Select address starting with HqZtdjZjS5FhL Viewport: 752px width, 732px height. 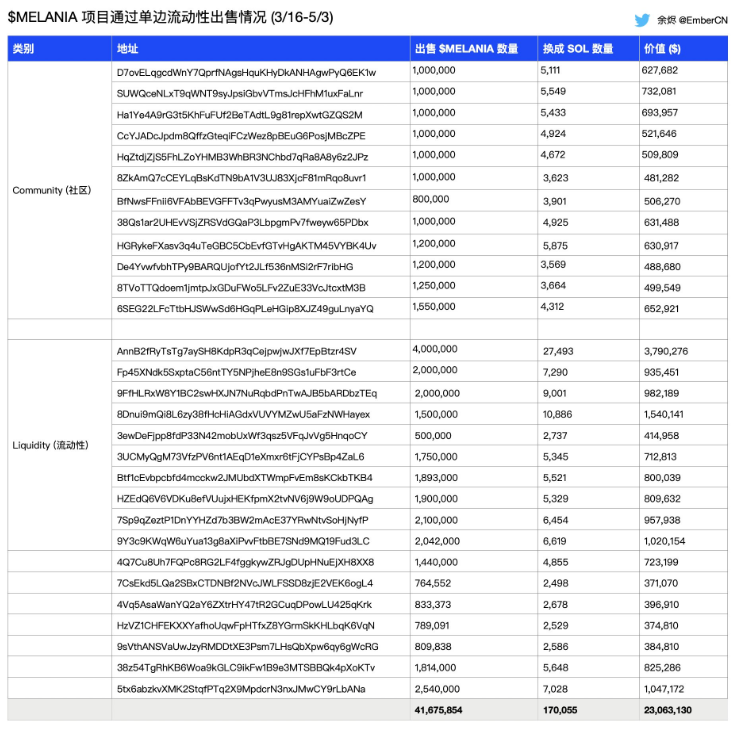[242, 157]
